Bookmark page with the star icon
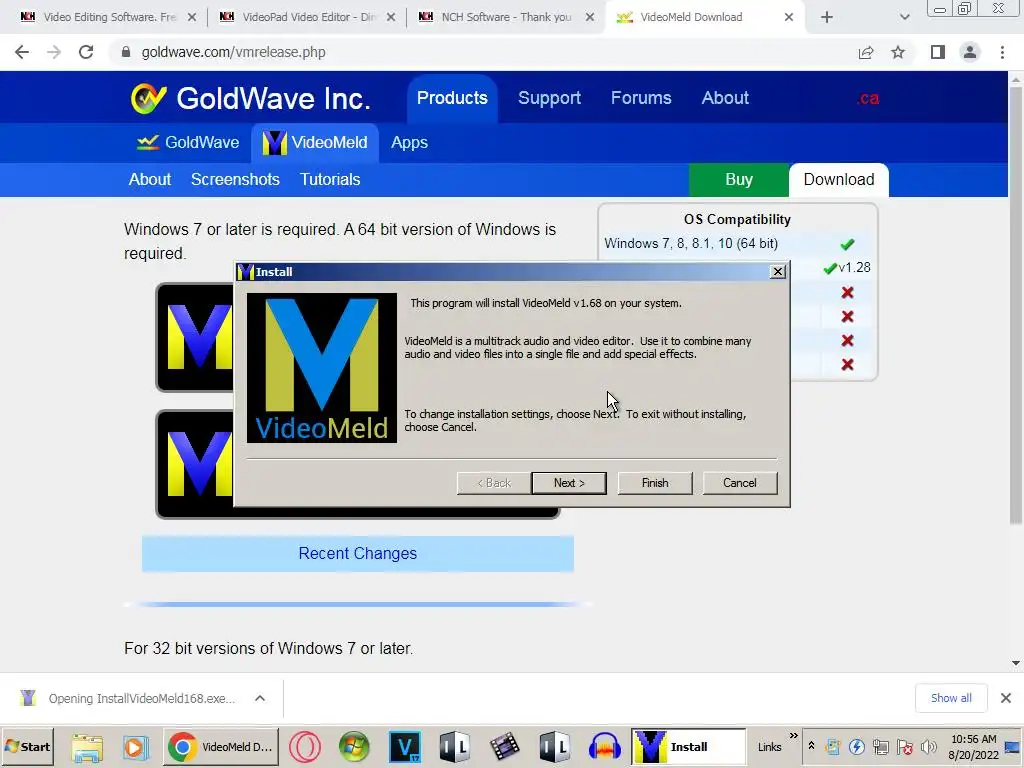Screen dimensions: 1024x768 pyautogui.click(x=898, y=52)
